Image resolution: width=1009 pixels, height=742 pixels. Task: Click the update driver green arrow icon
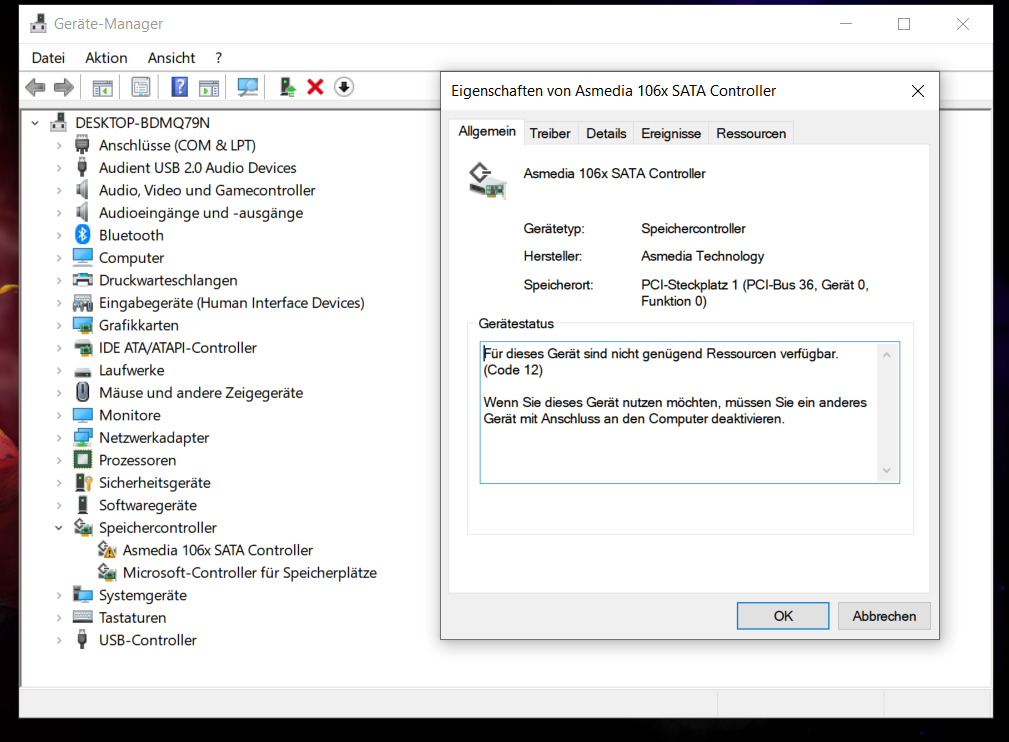coord(287,87)
